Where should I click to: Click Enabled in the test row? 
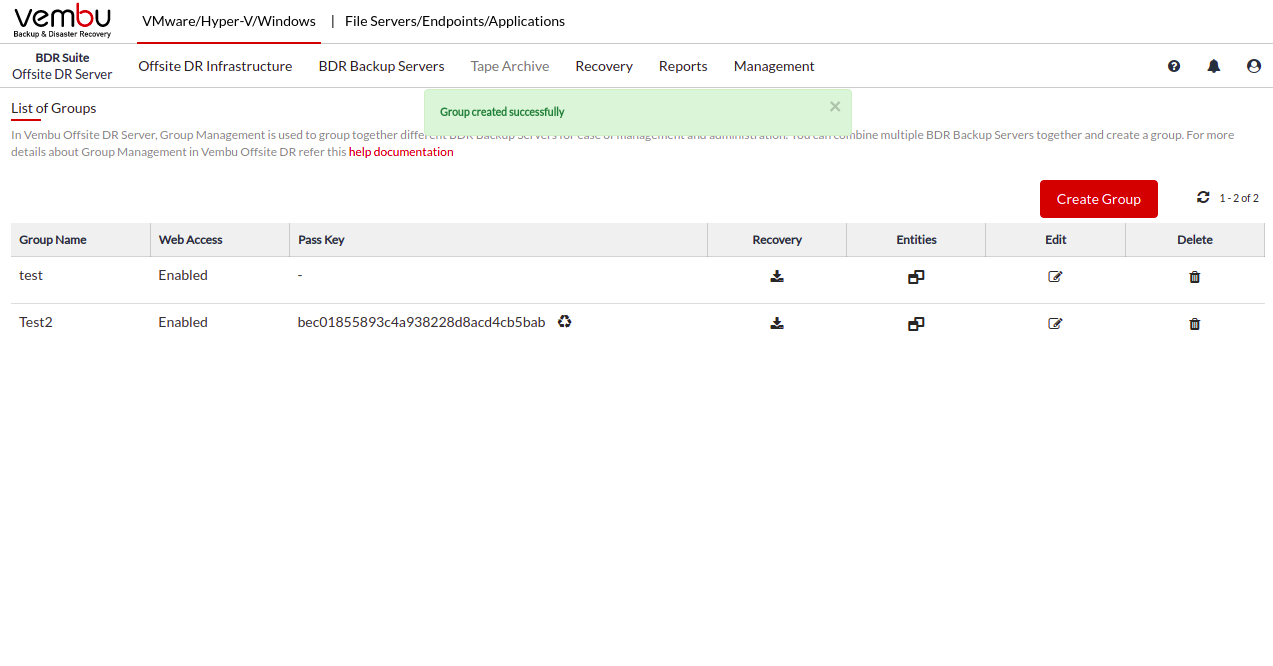(183, 275)
